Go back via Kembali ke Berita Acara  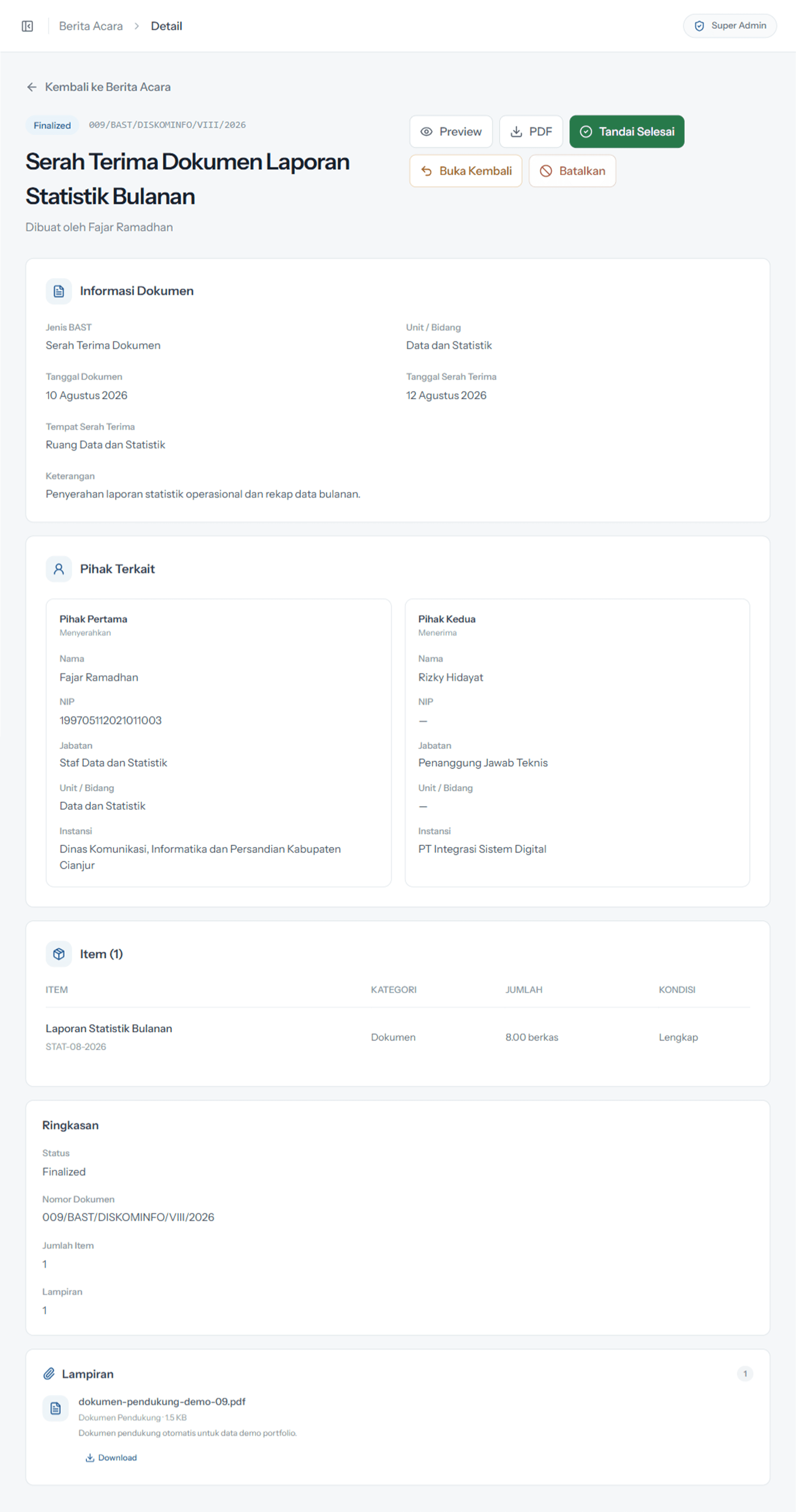(x=98, y=87)
